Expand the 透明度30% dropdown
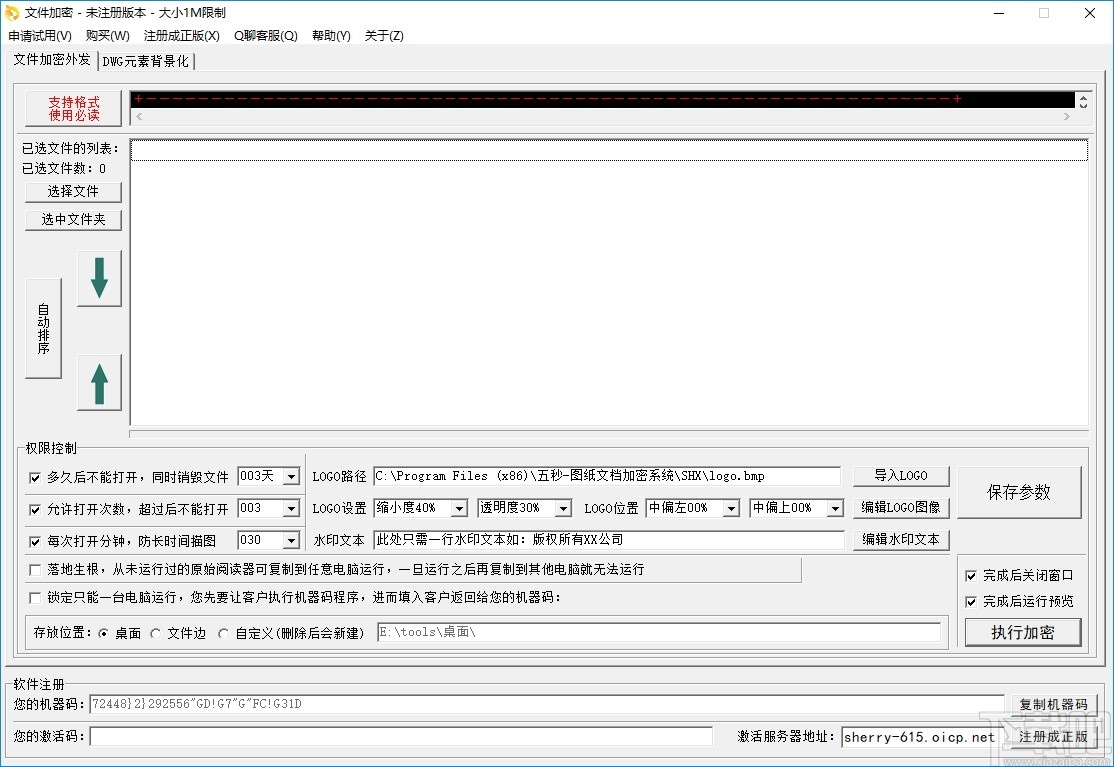 click(x=563, y=508)
